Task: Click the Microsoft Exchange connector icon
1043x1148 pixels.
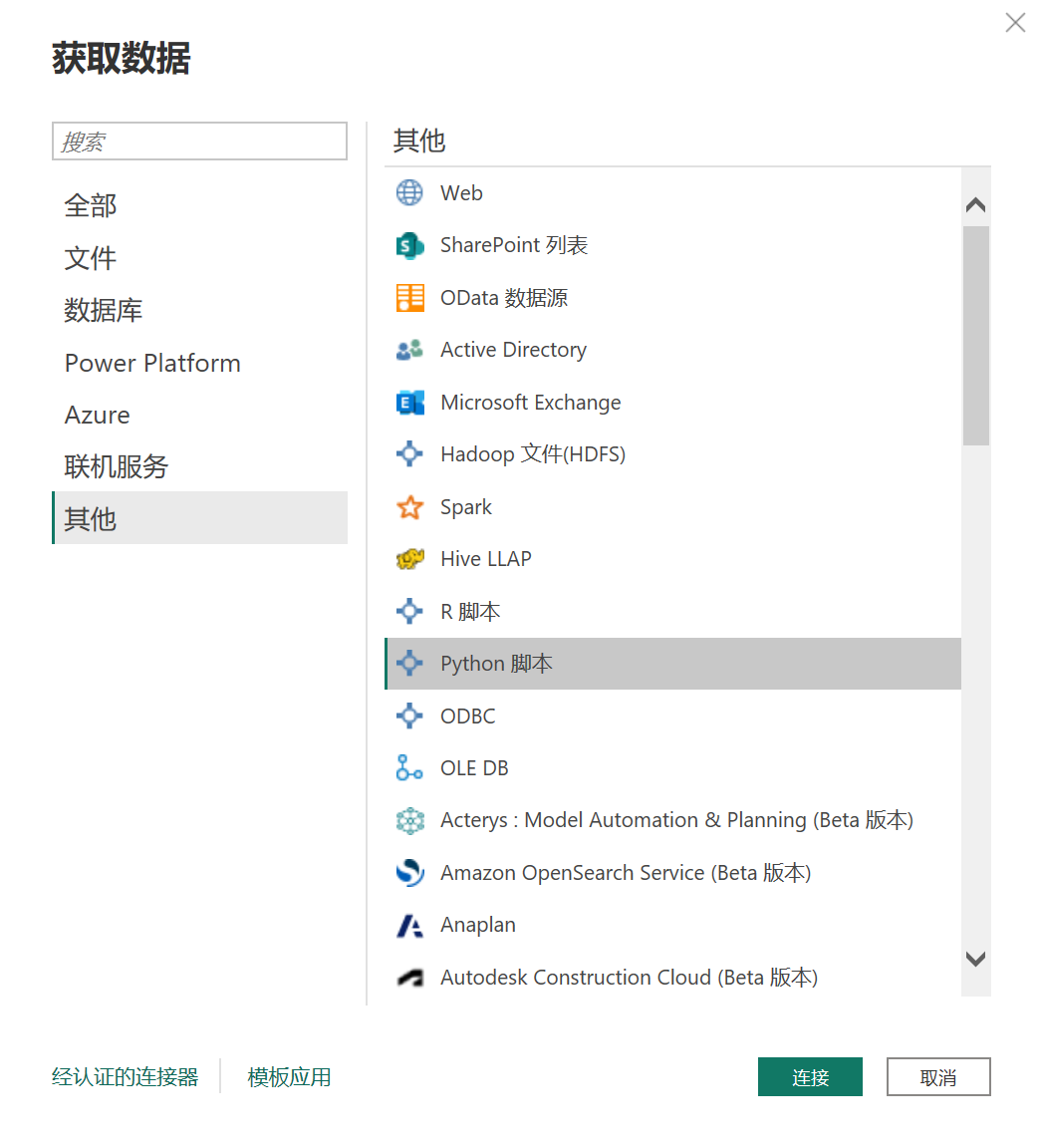Action: click(x=409, y=402)
